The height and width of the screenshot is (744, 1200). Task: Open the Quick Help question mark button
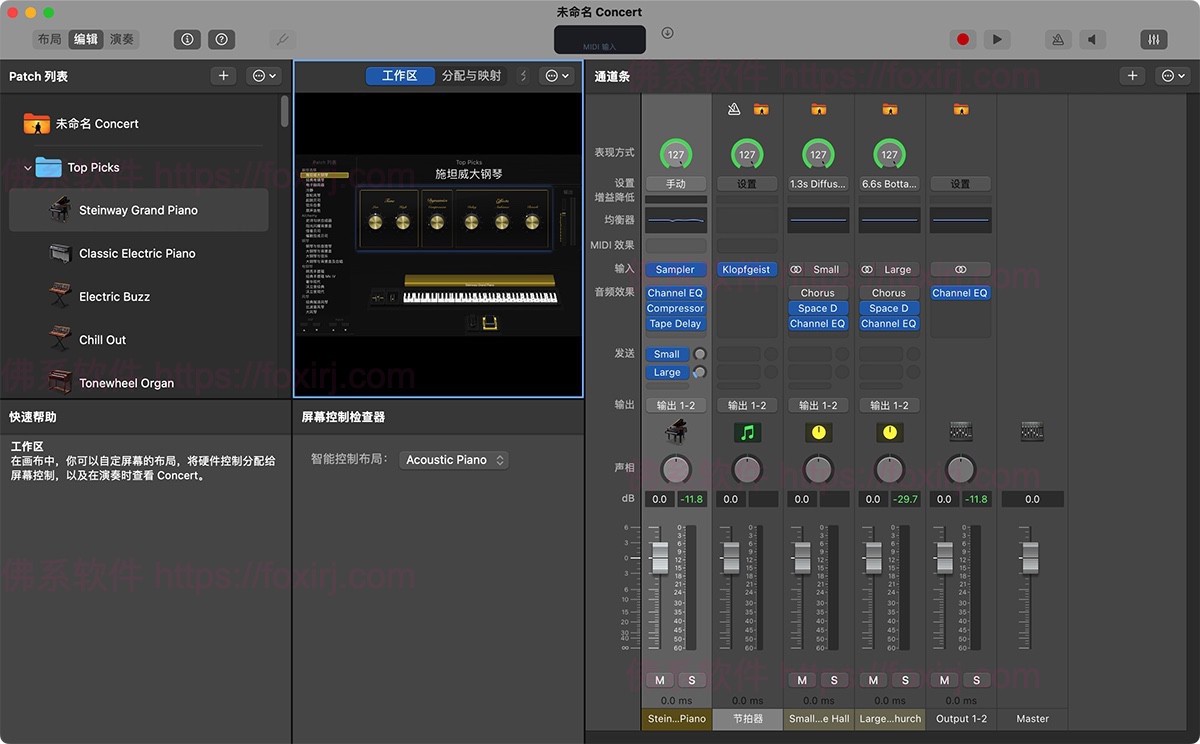click(222, 39)
